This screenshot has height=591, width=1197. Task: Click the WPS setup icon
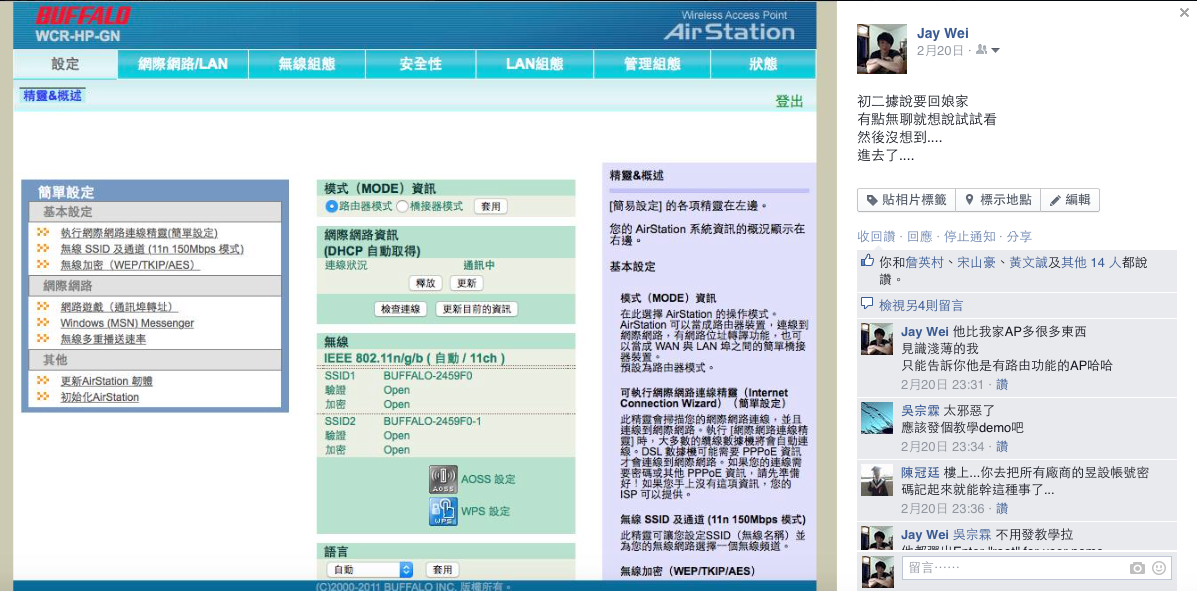pos(443,512)
